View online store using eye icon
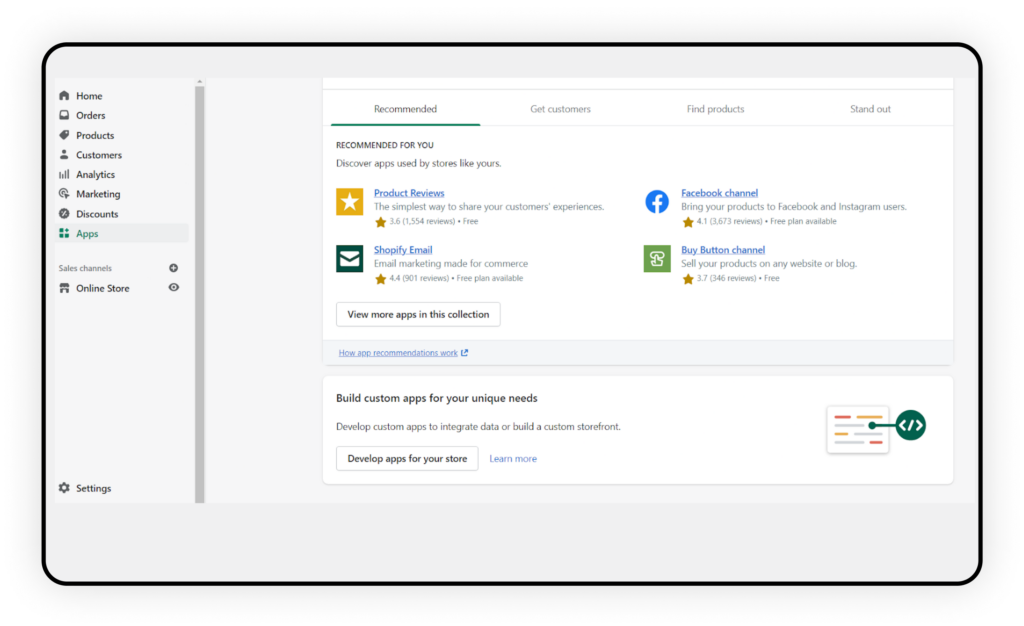 [174, 287]
